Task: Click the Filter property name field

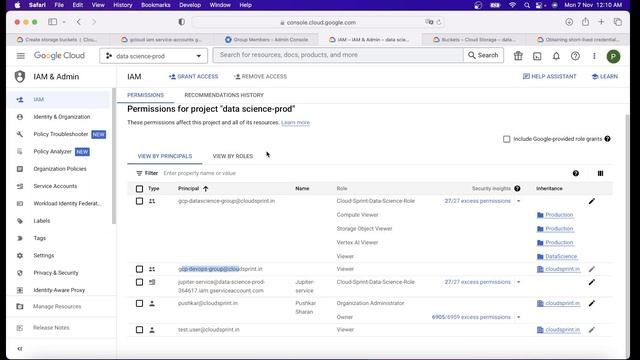Action: tap(199, 173)
